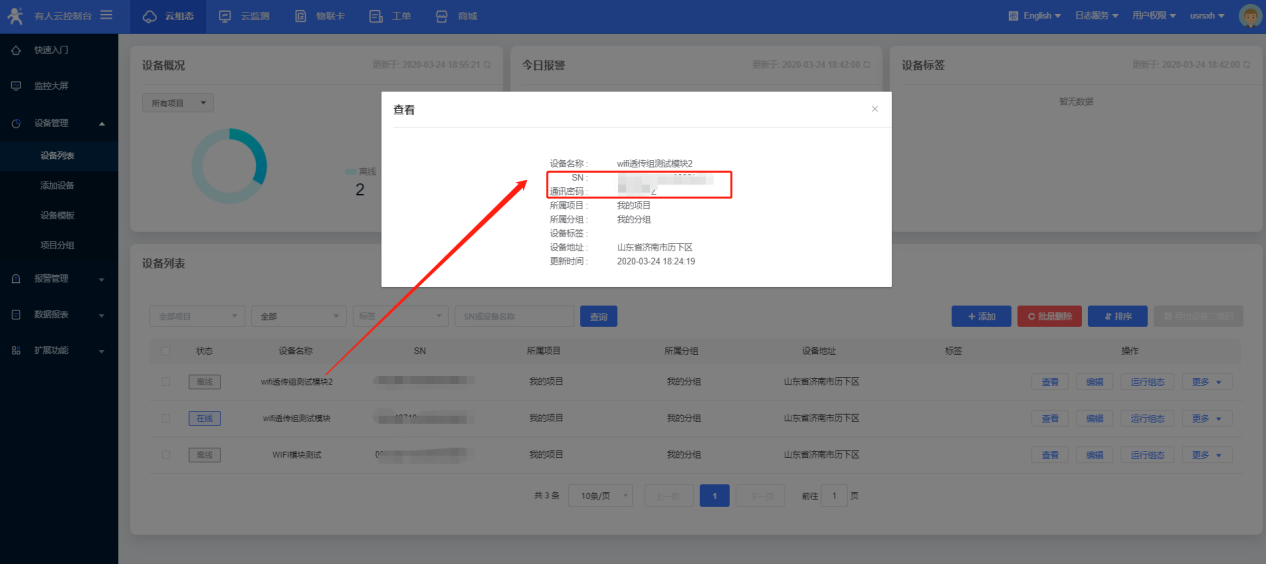1266x564 pixels.
Task: Click the SN或设备名称 search input field
Action: [514, 316]
